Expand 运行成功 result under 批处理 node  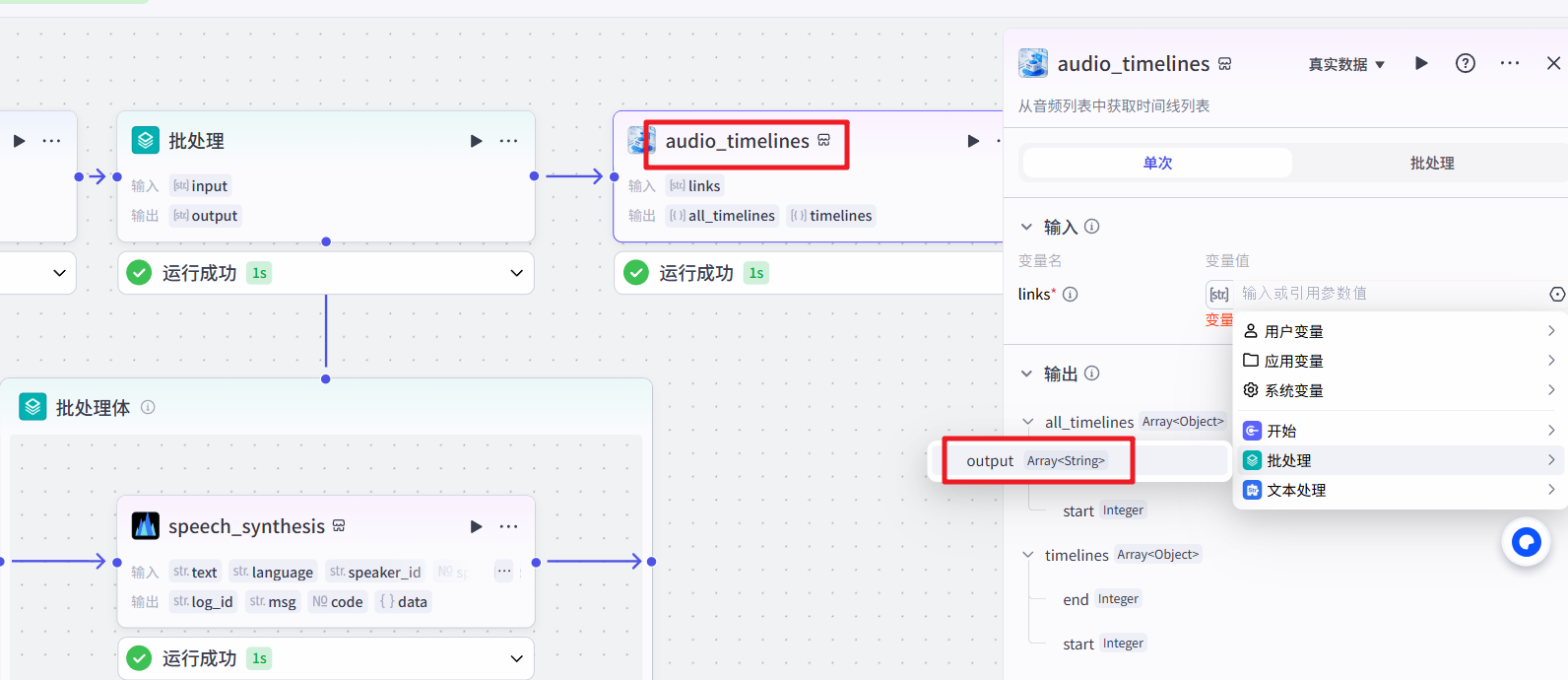pos(516,273)
